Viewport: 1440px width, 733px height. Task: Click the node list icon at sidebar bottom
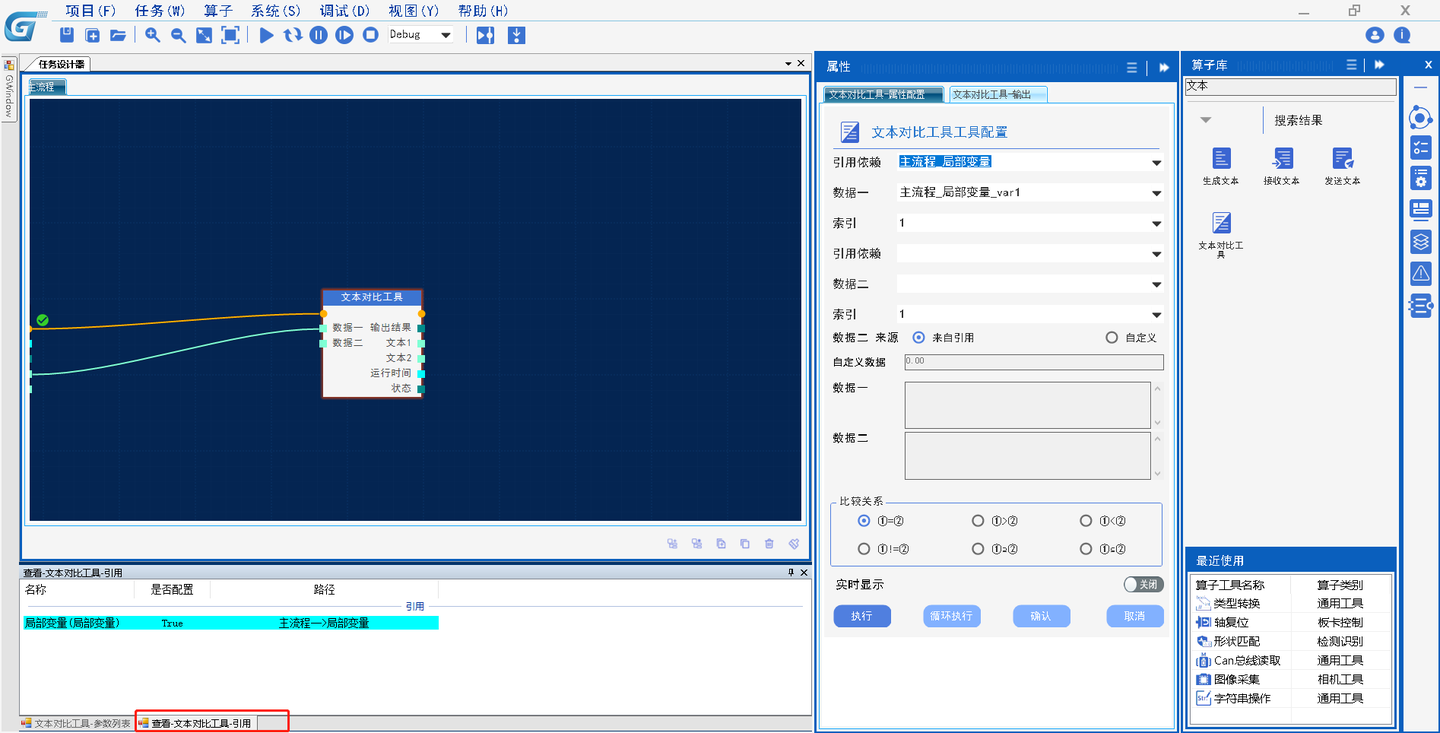coord(1420,305)
